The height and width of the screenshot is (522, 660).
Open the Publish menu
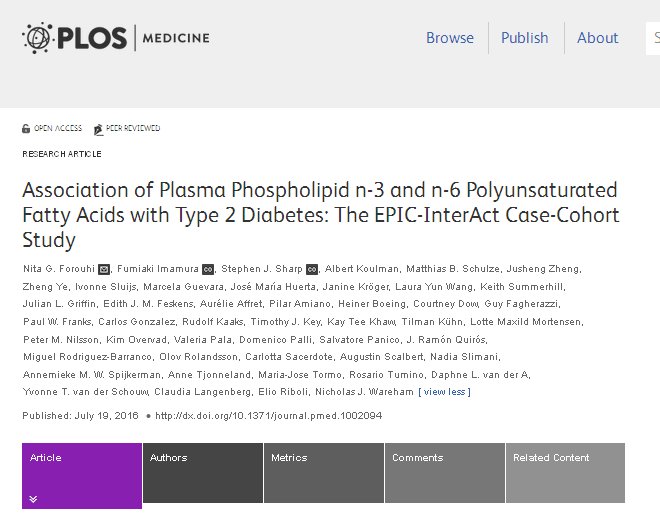(525, 38)
